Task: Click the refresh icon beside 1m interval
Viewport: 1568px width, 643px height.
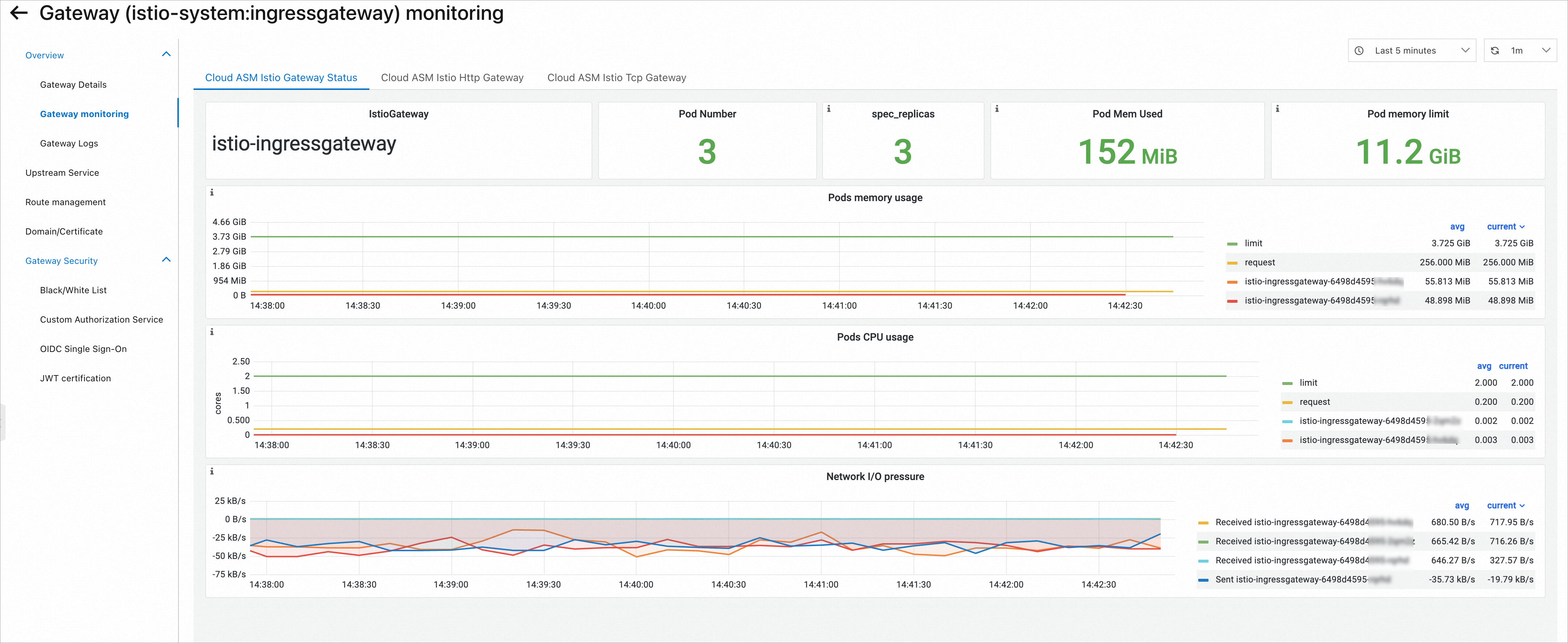Action: coord(1495,51)
